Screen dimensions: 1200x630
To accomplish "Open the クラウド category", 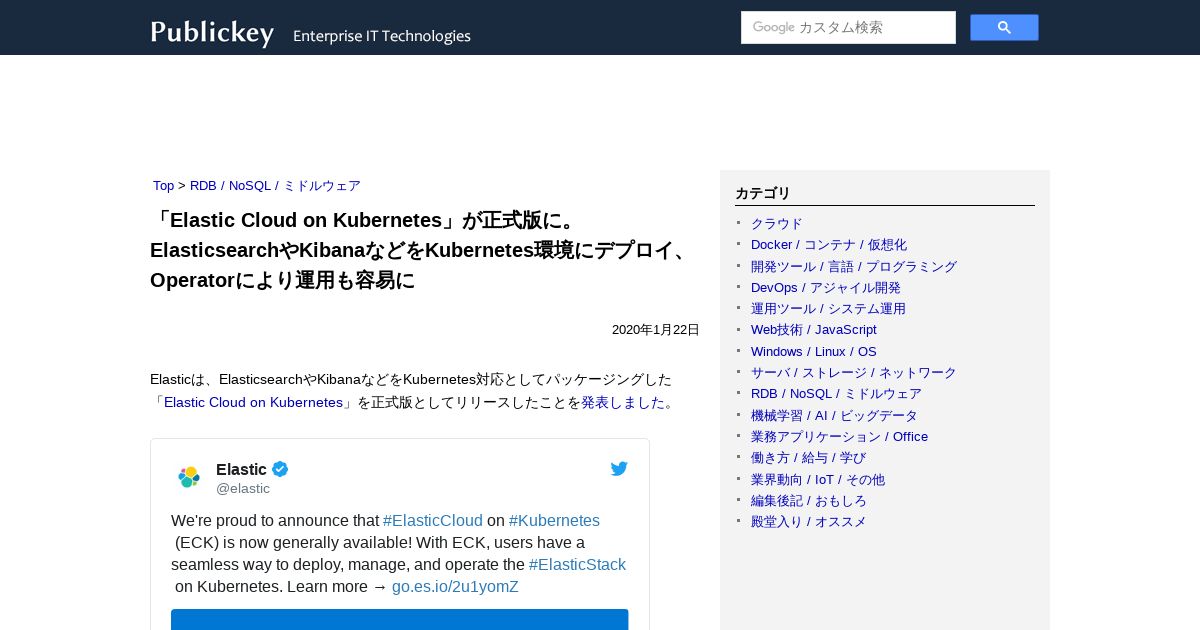I will (x=777, y=224).
